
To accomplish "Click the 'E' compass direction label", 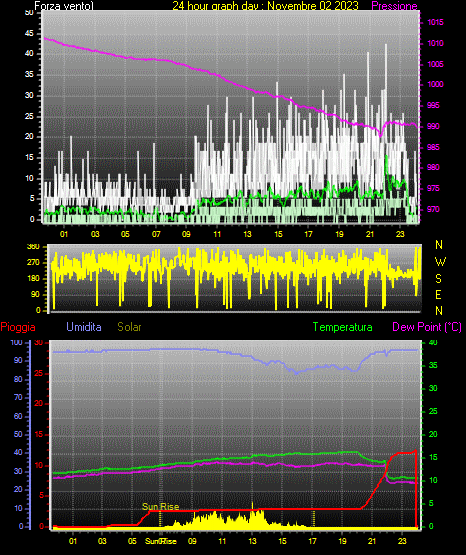I will tap(438, 294).
